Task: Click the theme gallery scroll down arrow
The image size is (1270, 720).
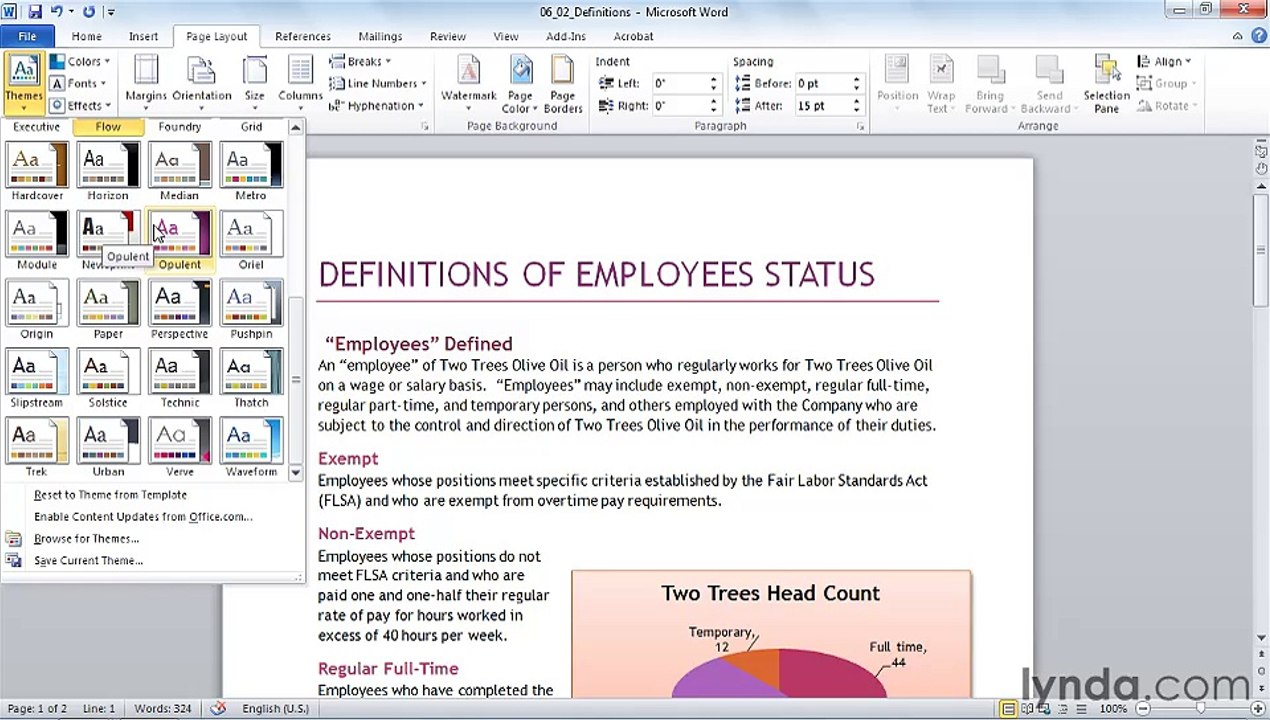Action: (295, 472)
